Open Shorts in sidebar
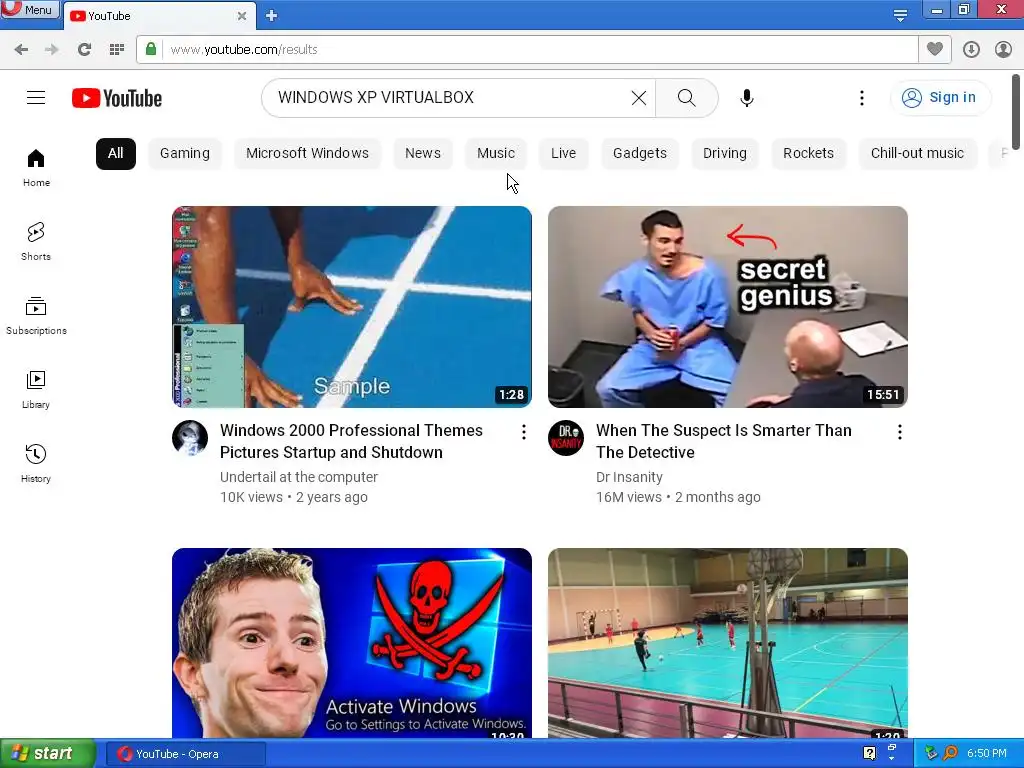 click(36, 242)
